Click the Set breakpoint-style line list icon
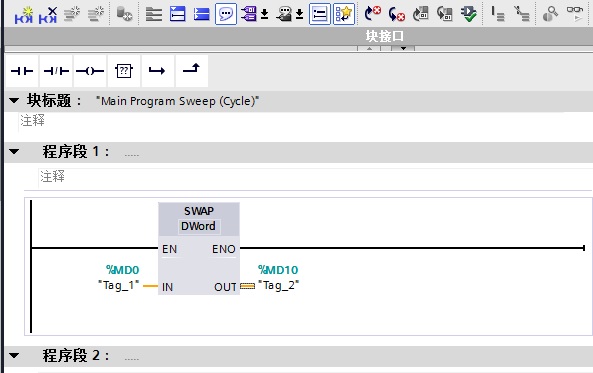 [498, 14]
